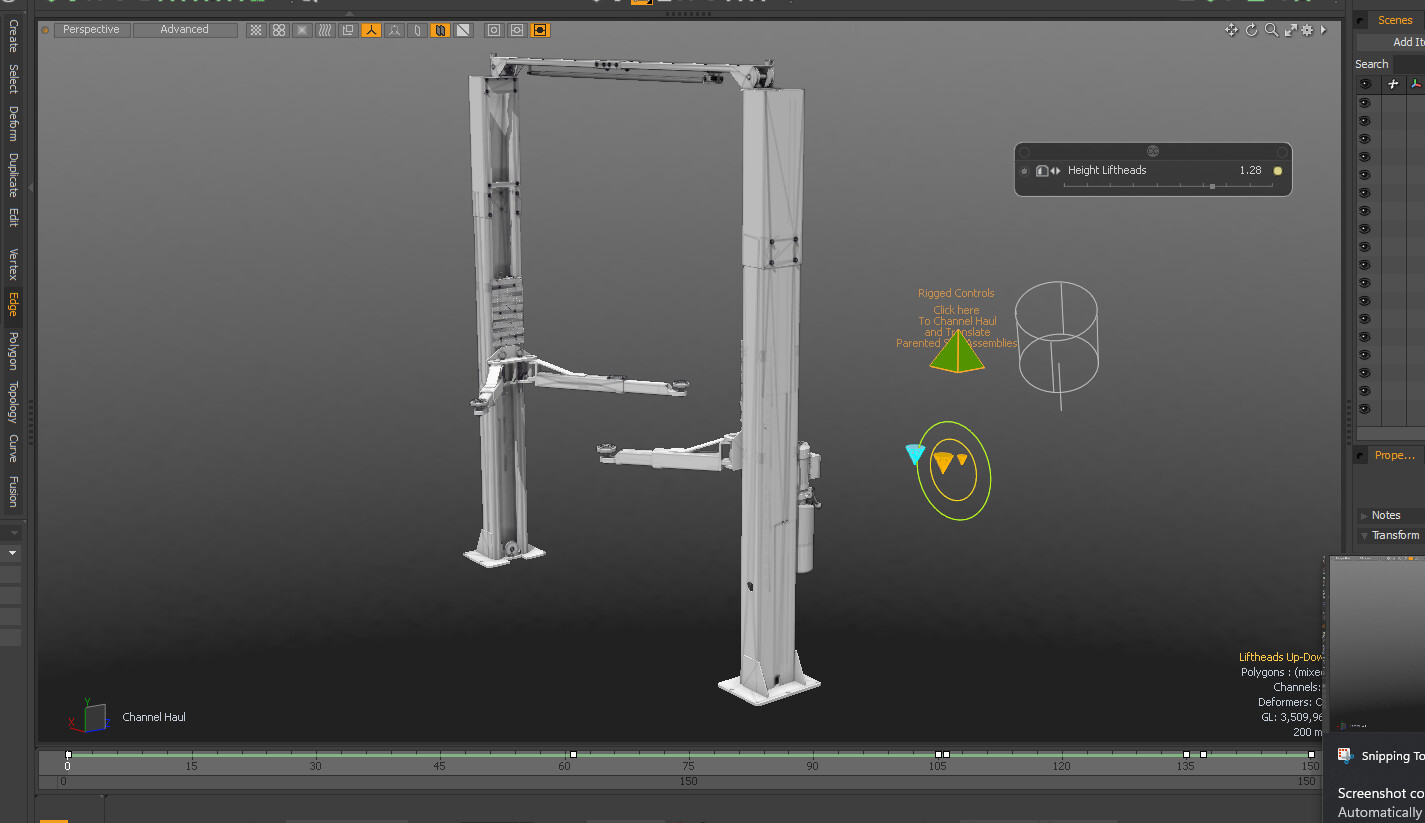This screenshot has width=1425, height=823.
Task: Open the Edit vertical tab
Action: coord(13,217)
